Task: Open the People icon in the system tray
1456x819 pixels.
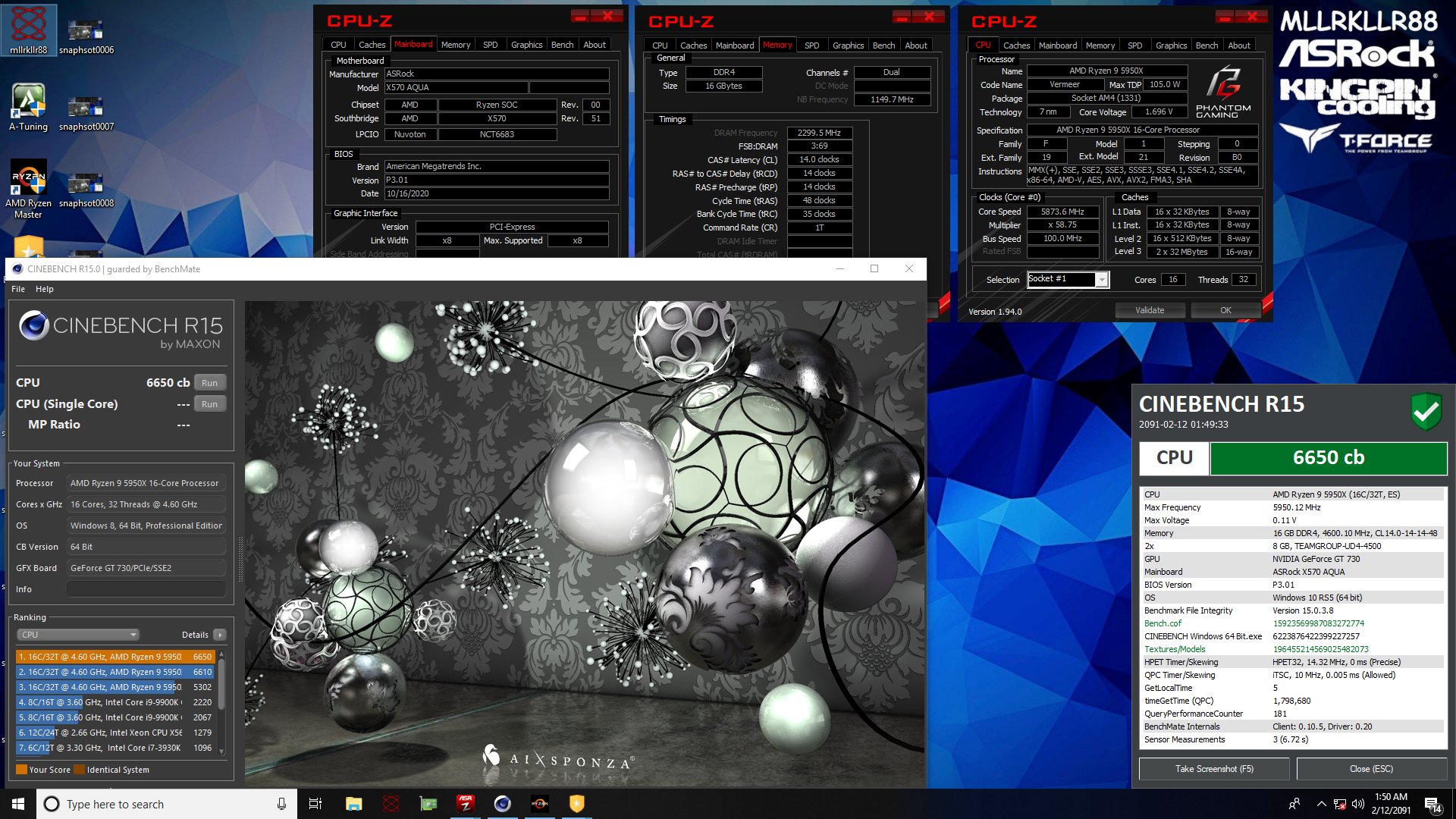Action: coord(1294,804)
